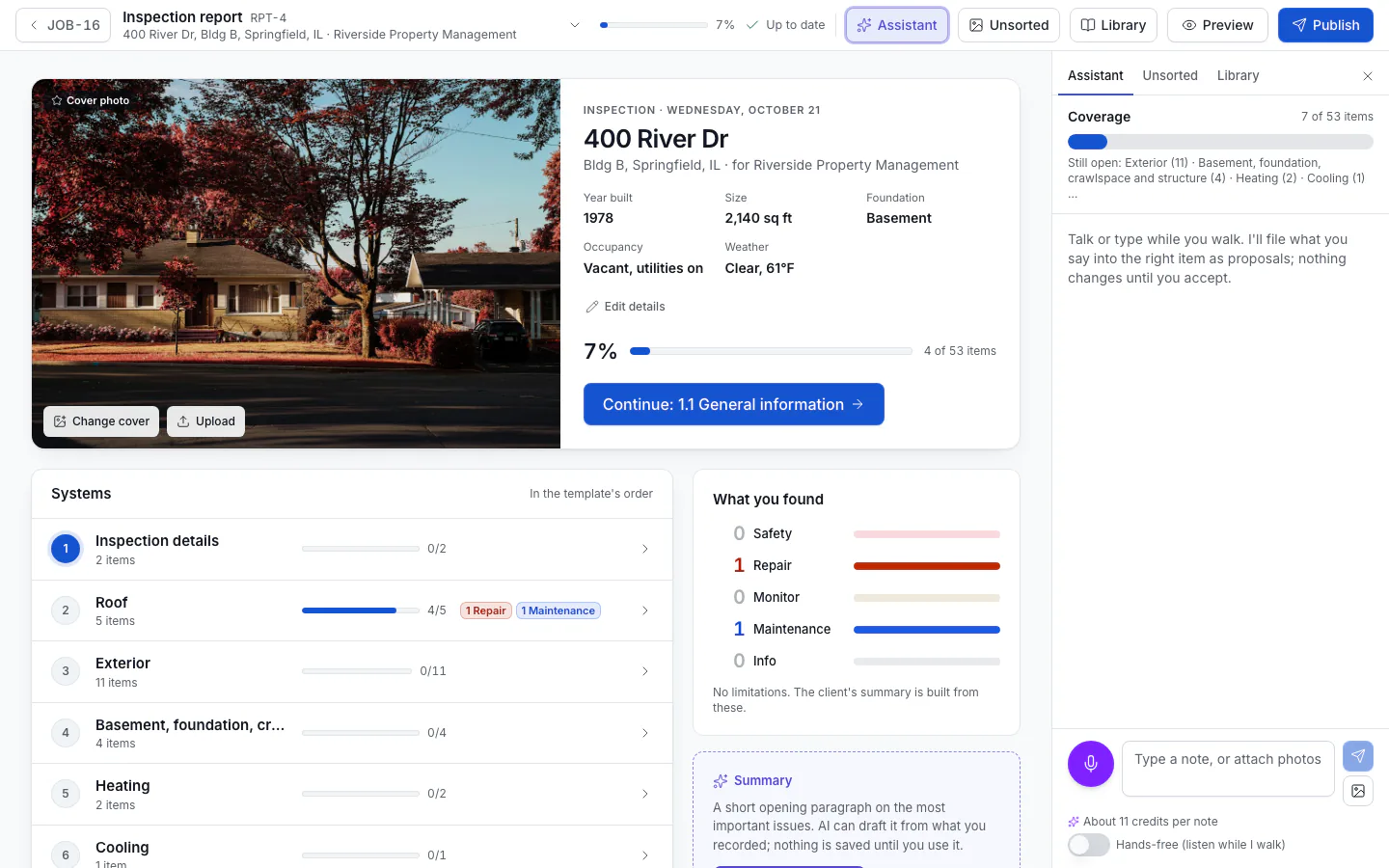
Task: Attach photos using the image icon
Action: 1358,791
